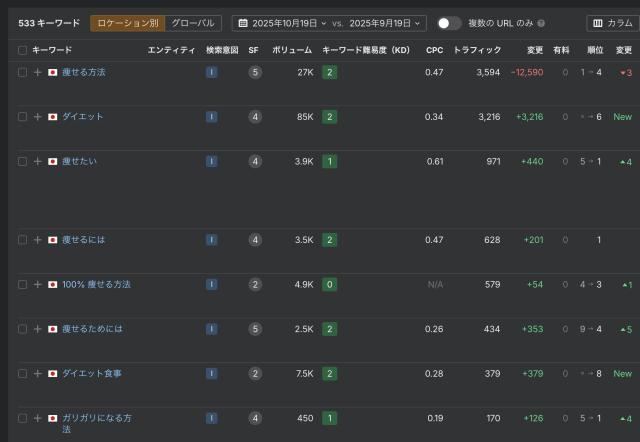Click SF count 4 for ガリガリになる方法
The height and width of the screenshot is (442, 640).
[255, 418]
